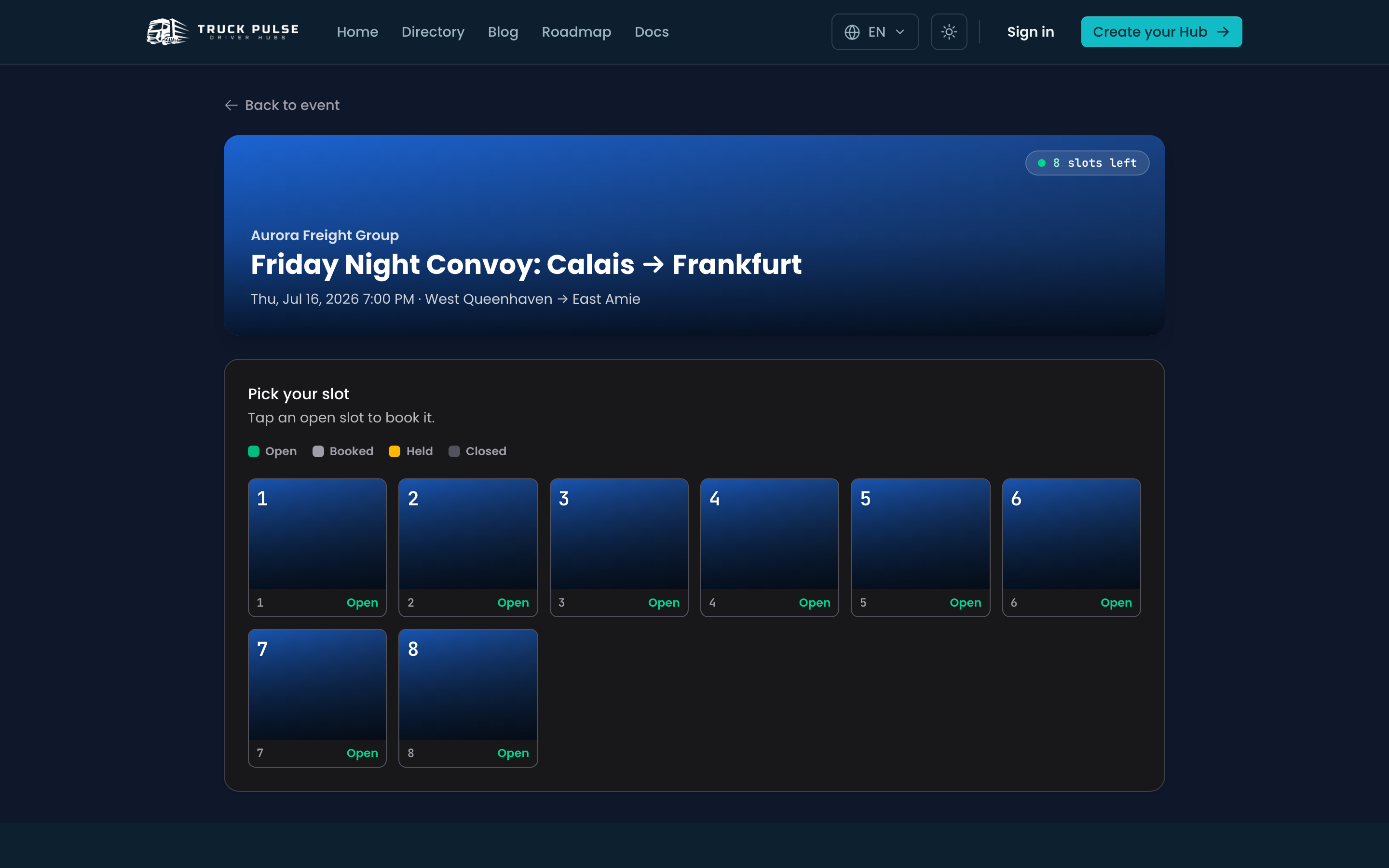Viewport: 1389px width, 868px height.
Task: Choose open slot 5
Action: tap(920, 547)
